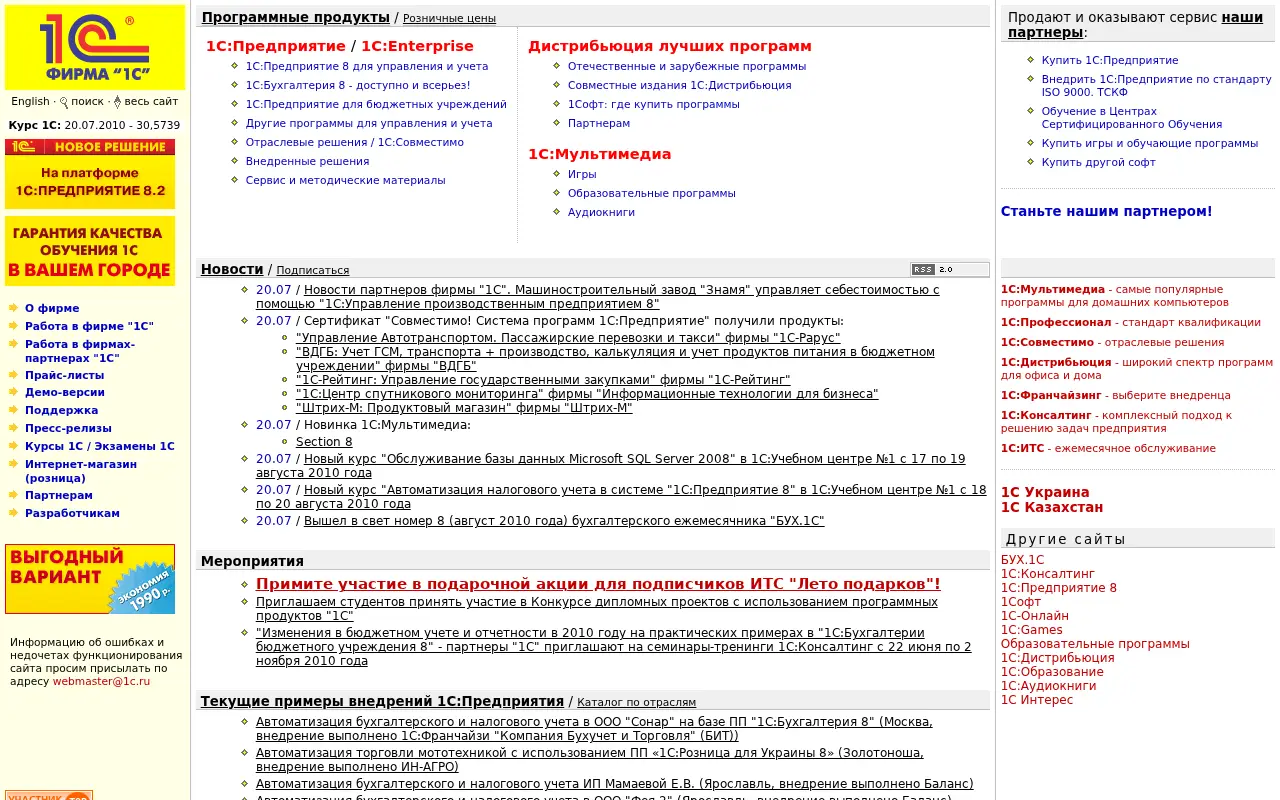Go to Курсы 1С / Экзамены 1С
Viewport: 1280px width, 800px height.
click(100, 446)
